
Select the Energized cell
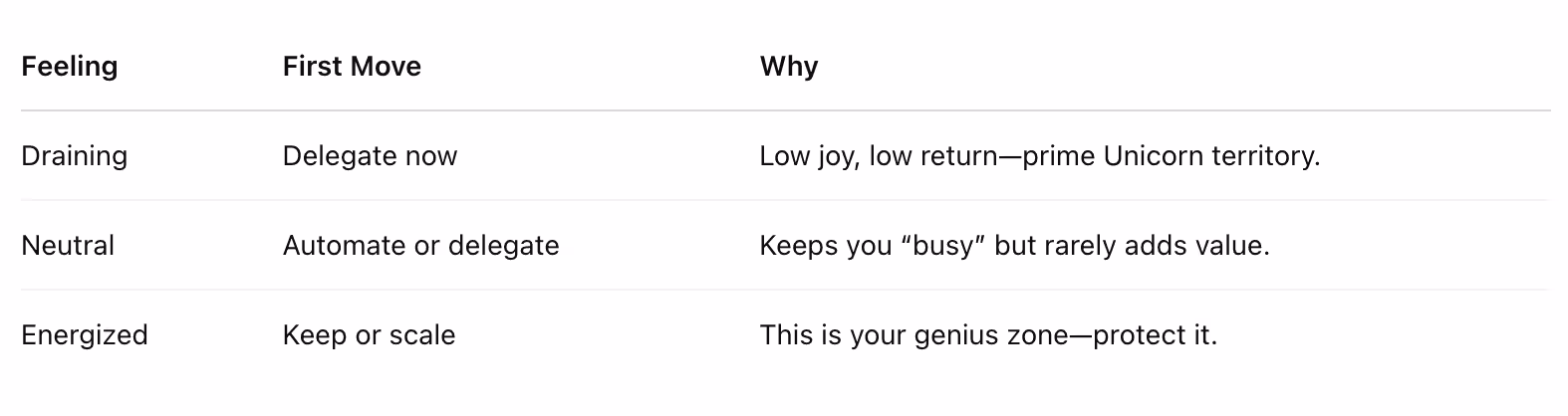pyautogui.click(x=85, y=335)
